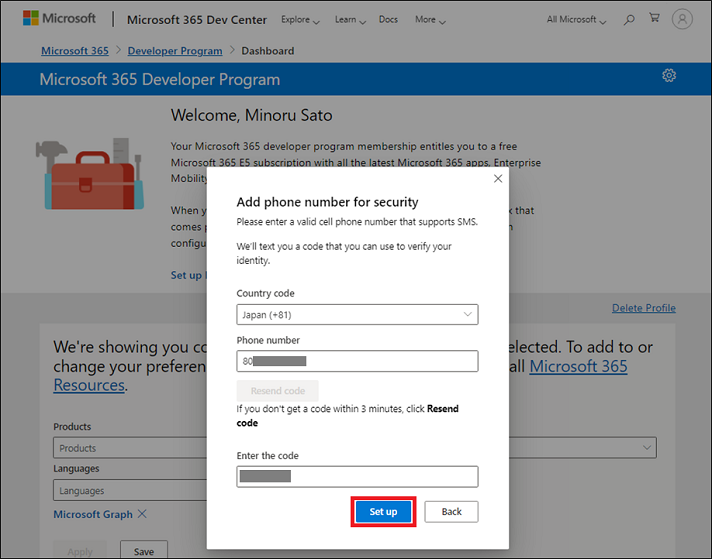Image resolution: width=712 pixels, height=559 pixels.
Task: Click the Phone number input field
Action: [357, 361]
